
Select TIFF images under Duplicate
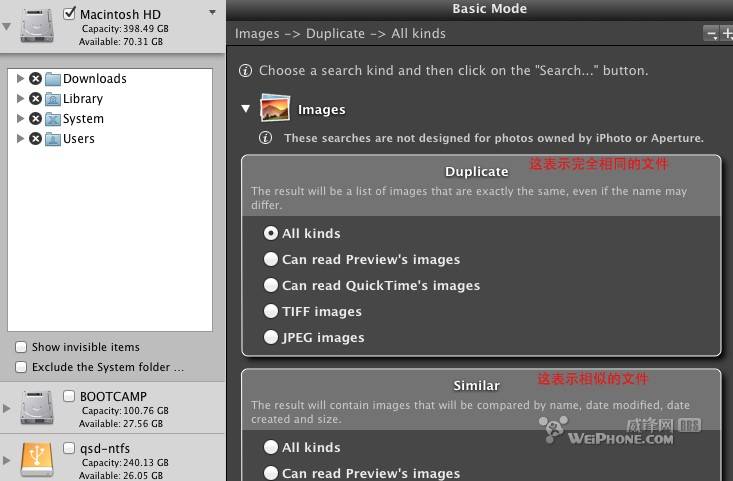click(271, 312)
